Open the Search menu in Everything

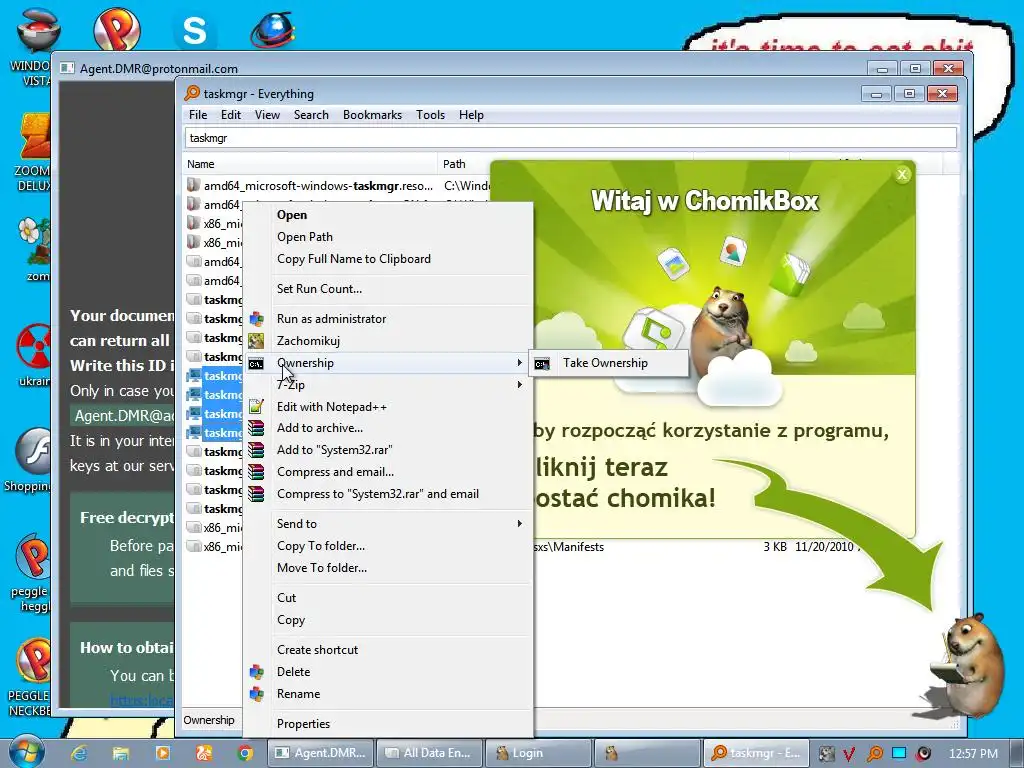[x=311, y=115]
